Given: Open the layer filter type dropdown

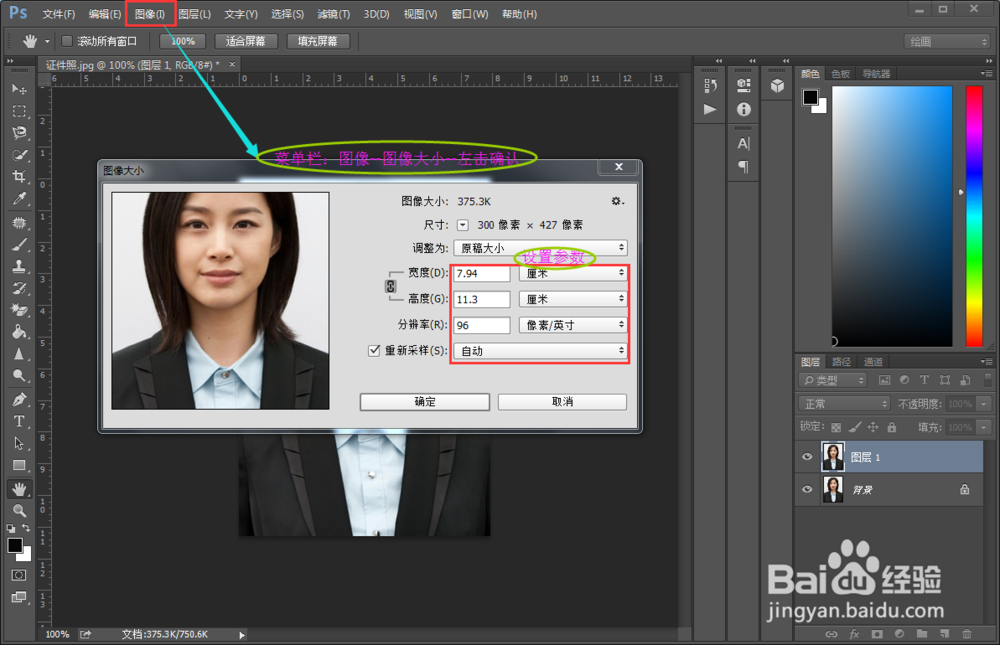Looking at the screenshot, I should click(x=832, y=380).
